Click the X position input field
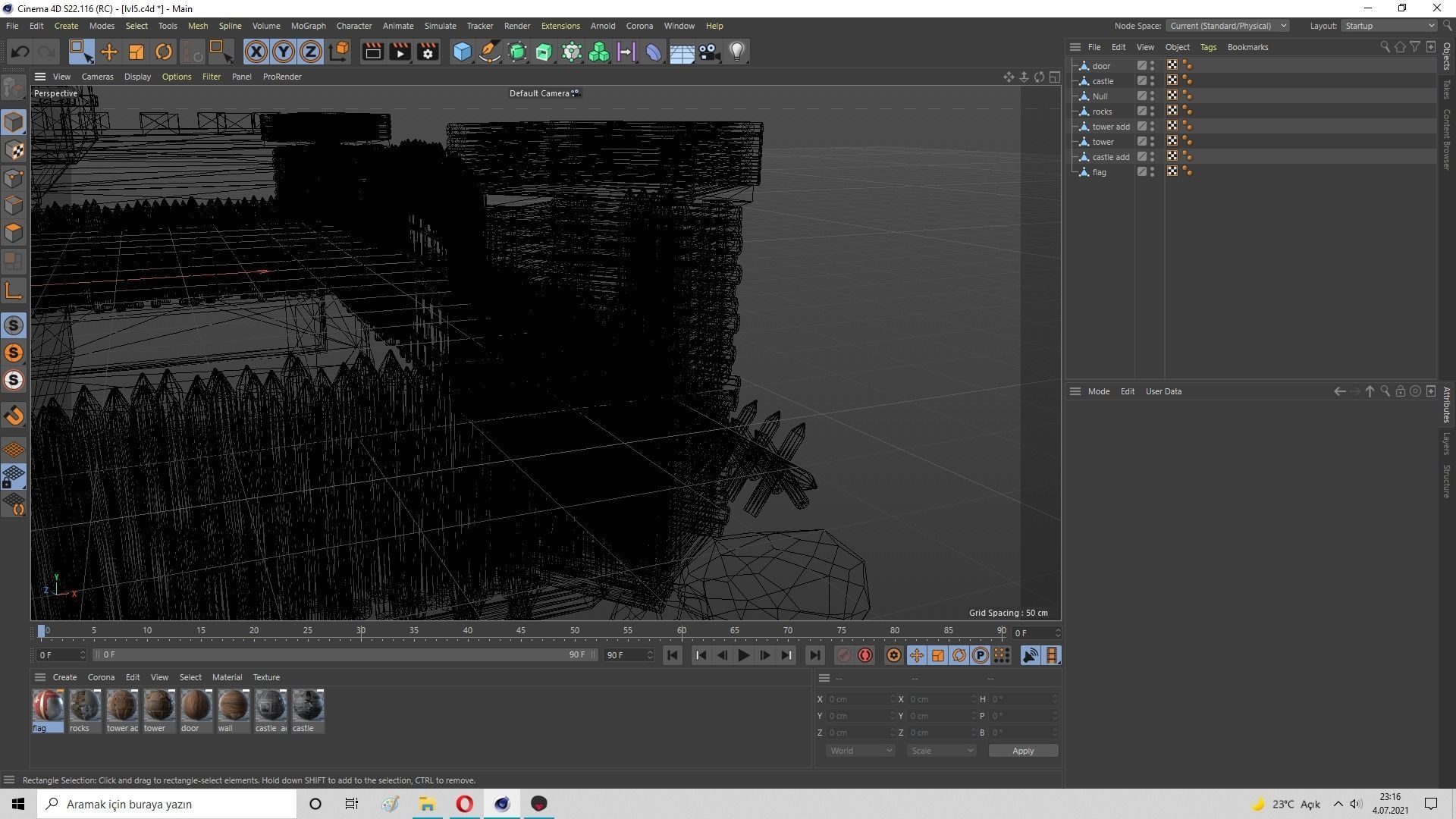 pos(861,699)
